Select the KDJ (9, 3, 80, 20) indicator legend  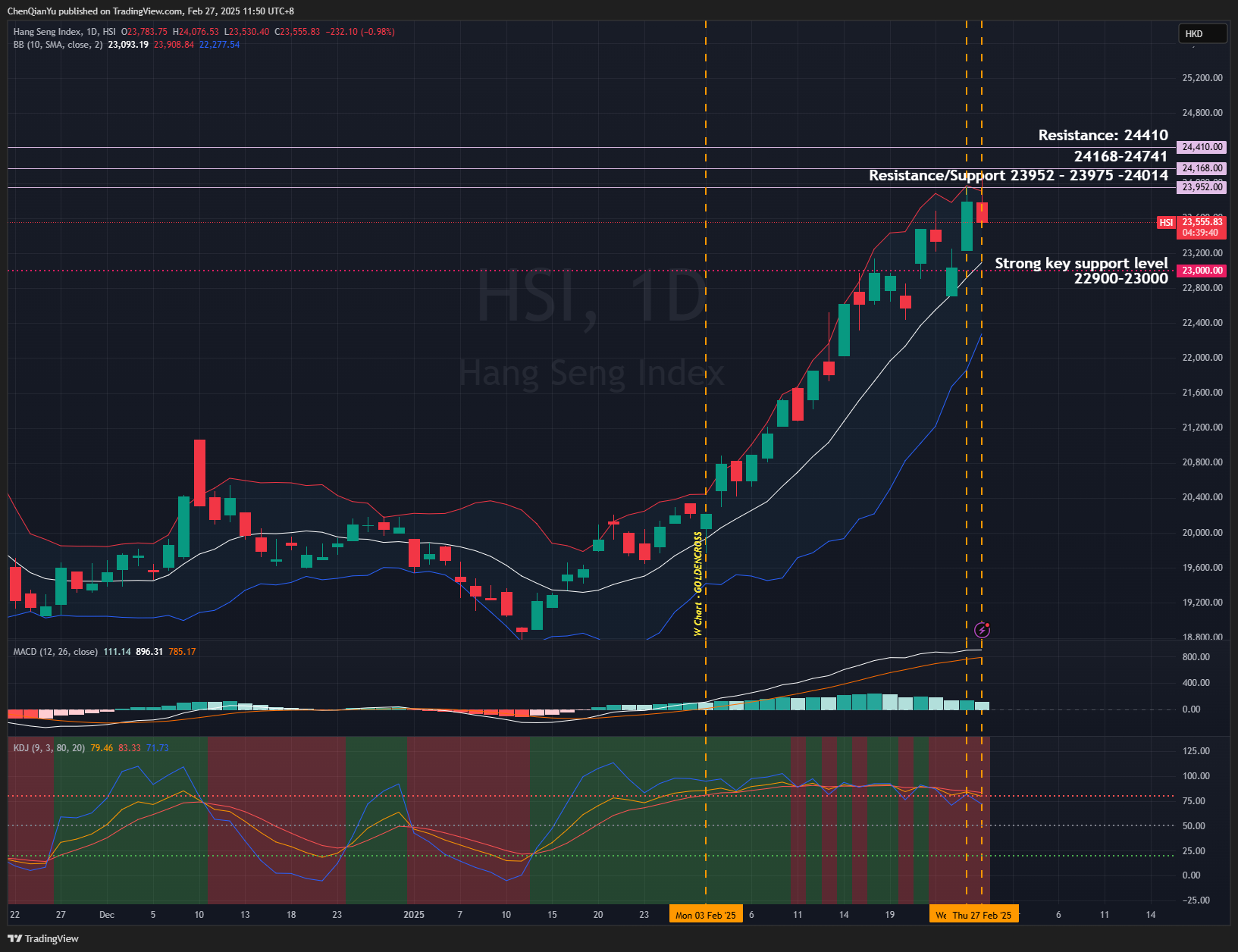point(49,748)
